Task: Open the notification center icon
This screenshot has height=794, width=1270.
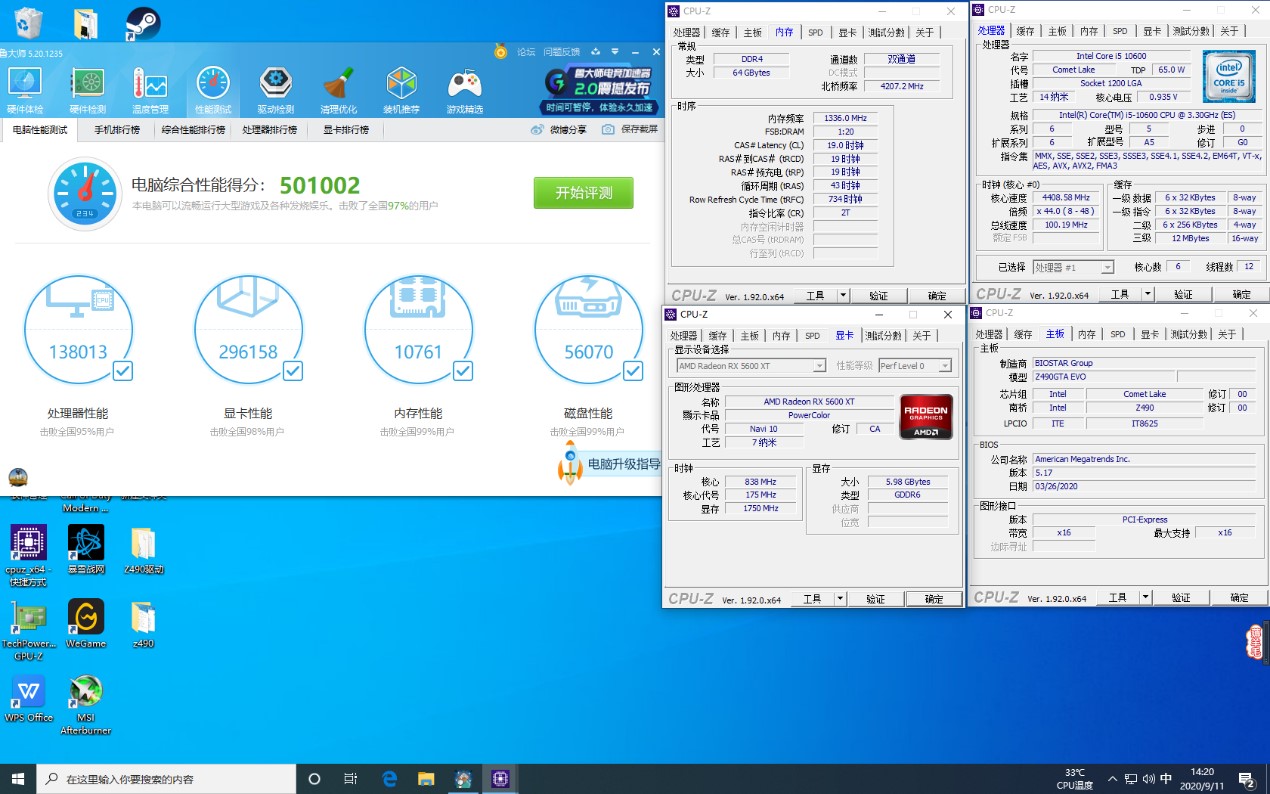Action: [1247, 779]
